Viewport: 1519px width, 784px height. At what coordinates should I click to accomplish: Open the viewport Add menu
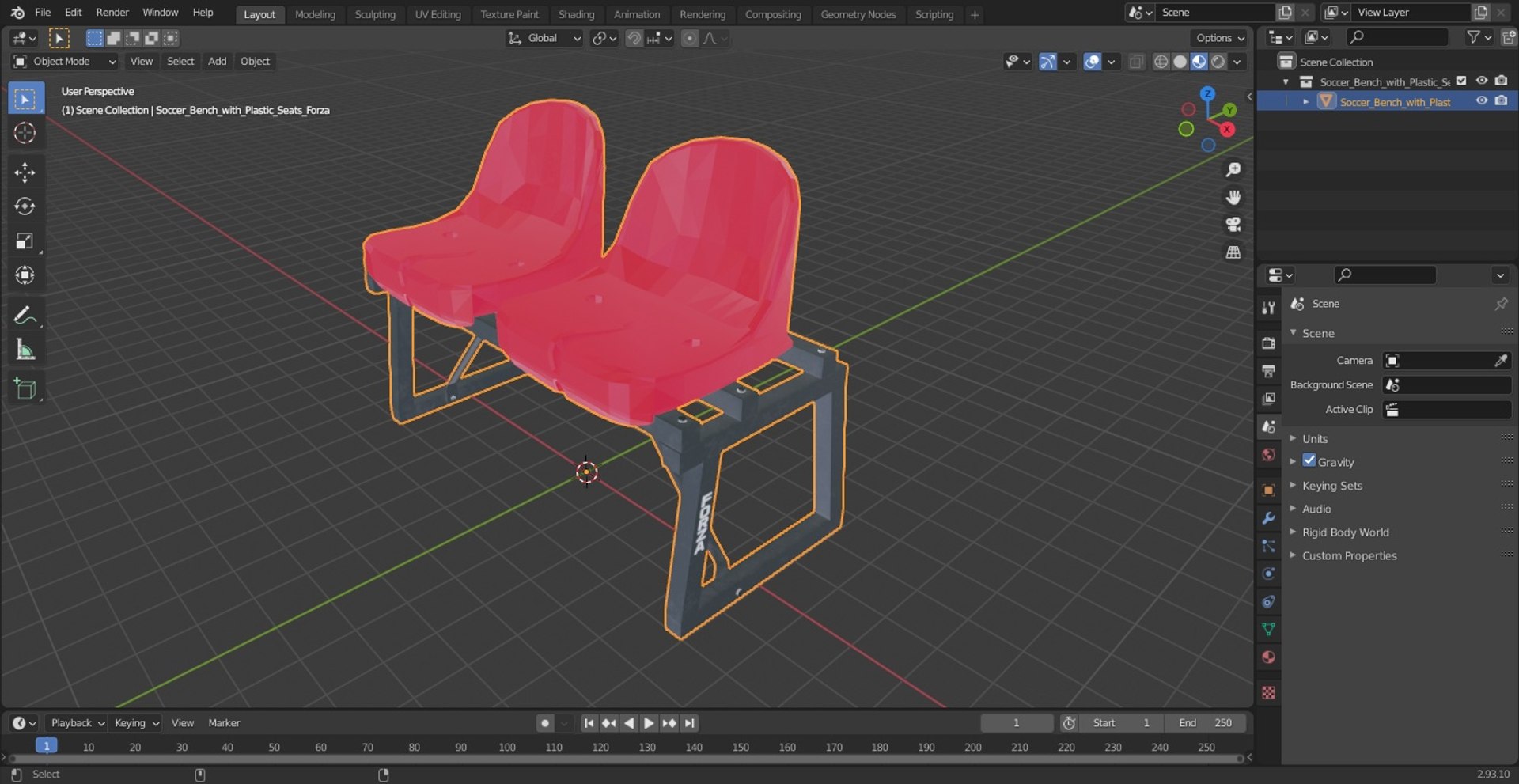[x=217, y=62]
